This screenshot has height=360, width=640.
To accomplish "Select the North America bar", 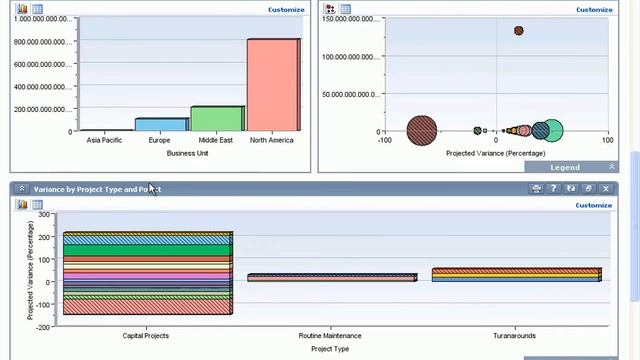I will 273,85.
